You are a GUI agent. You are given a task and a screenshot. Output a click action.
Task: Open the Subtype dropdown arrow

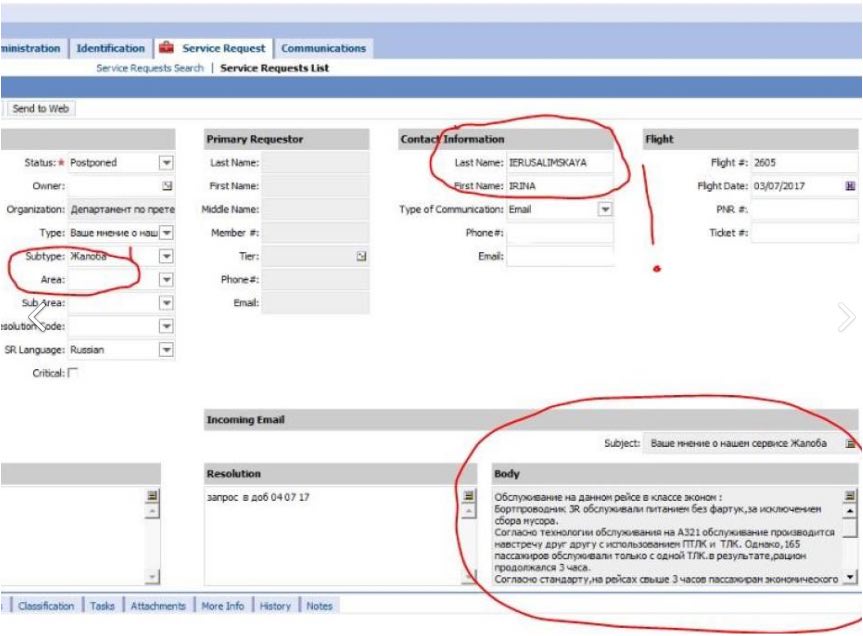pyautogui.click(x=166, y=256)
